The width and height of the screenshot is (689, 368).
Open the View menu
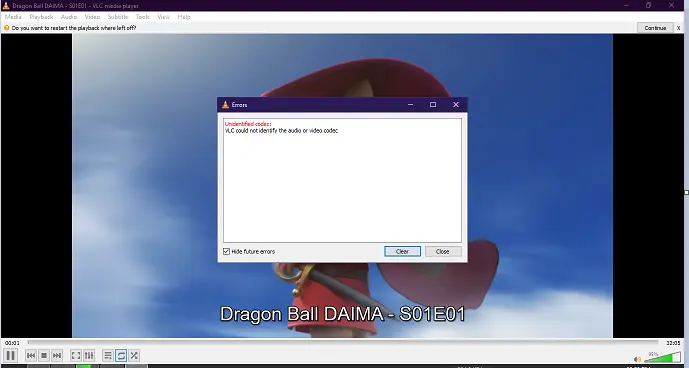coord(163,17)
